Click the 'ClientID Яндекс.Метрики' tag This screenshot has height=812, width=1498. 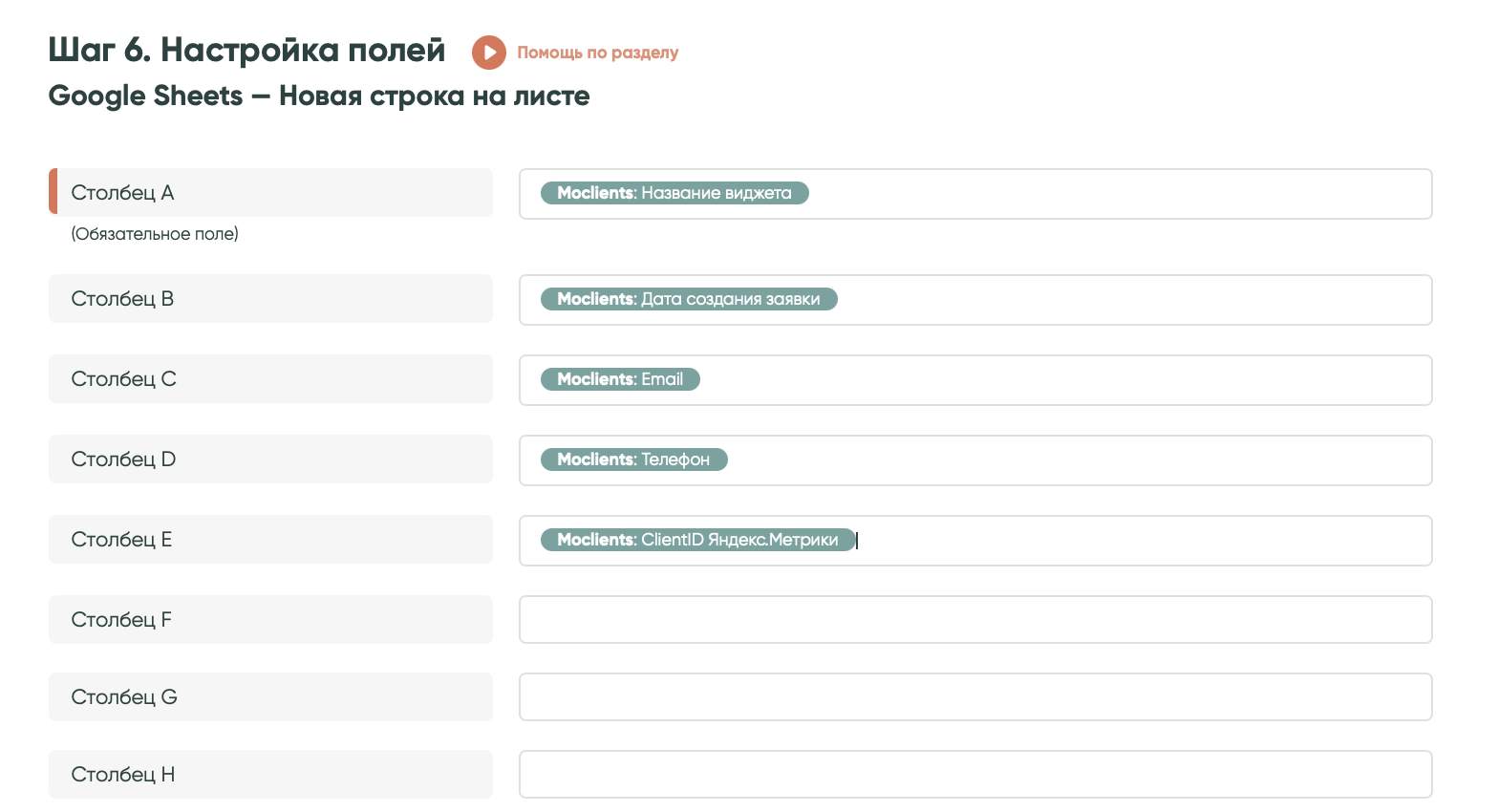click(697, 540)
